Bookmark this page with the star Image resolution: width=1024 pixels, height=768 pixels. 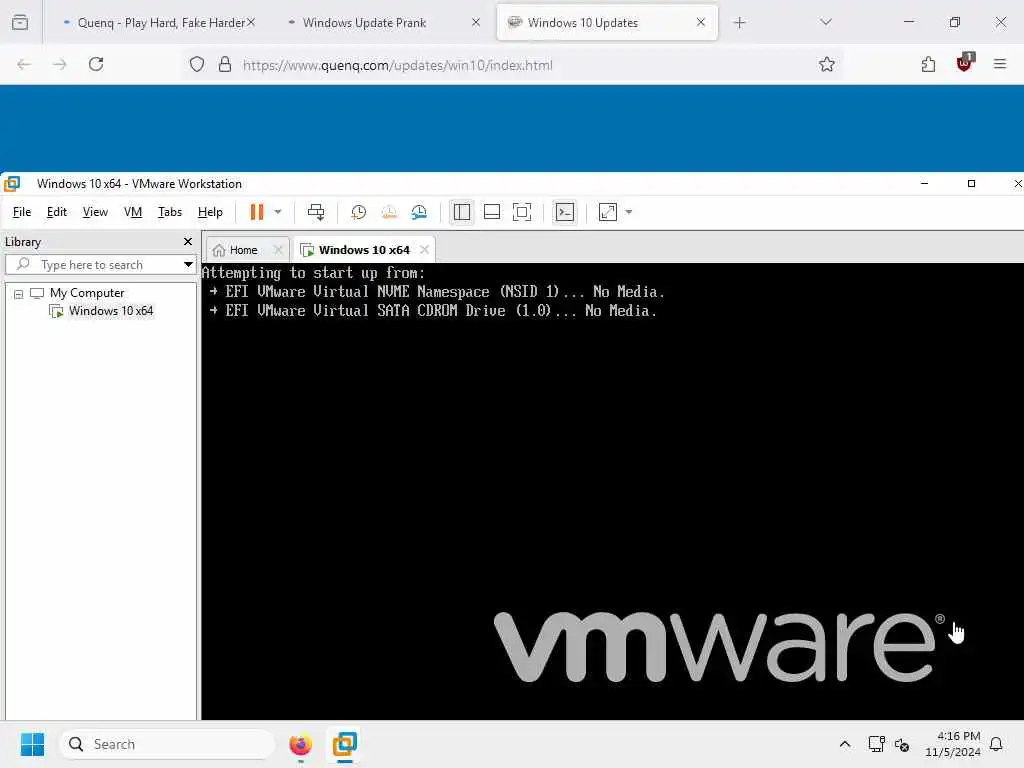(827, 65)
